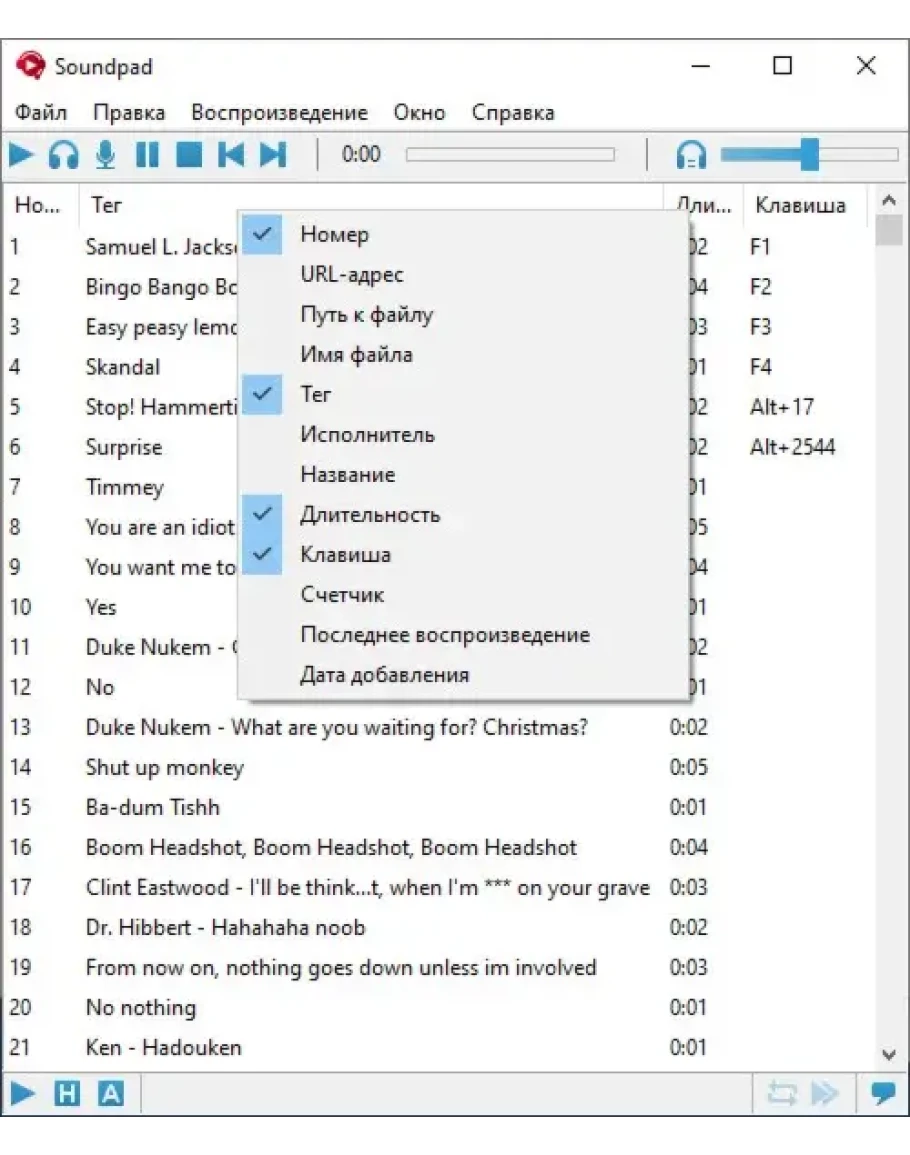Click the chat bubble icon in status bar
Viewport: 910px width, 1155px height.
click(x=883, y=1093)
